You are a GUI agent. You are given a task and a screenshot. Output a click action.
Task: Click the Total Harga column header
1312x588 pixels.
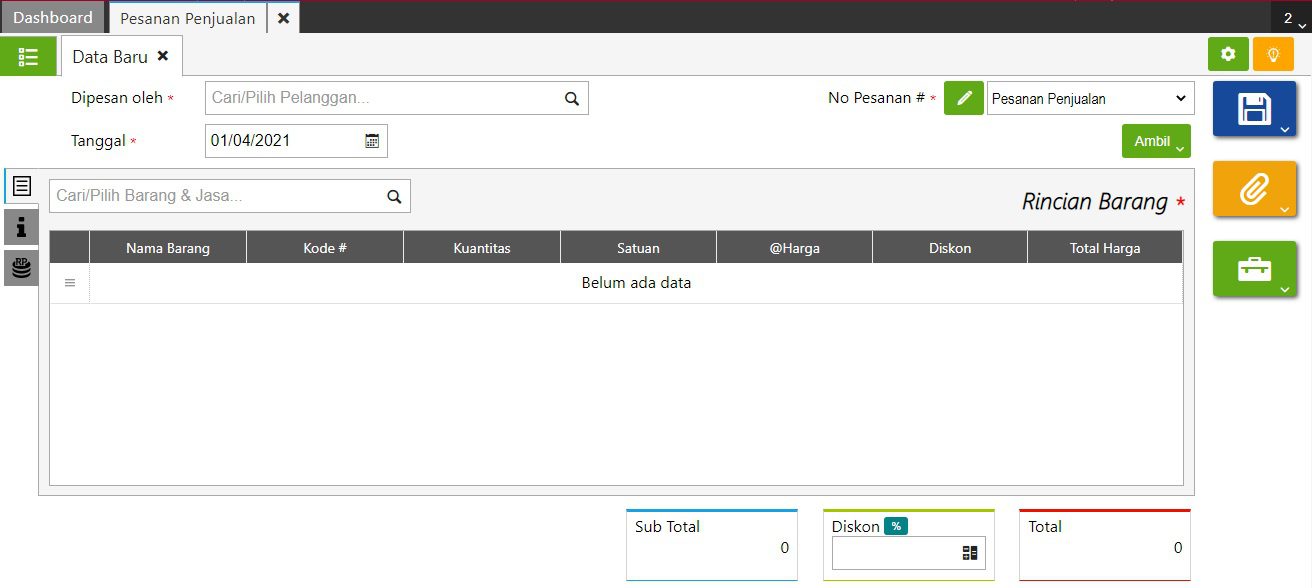tap(1105, 248)
